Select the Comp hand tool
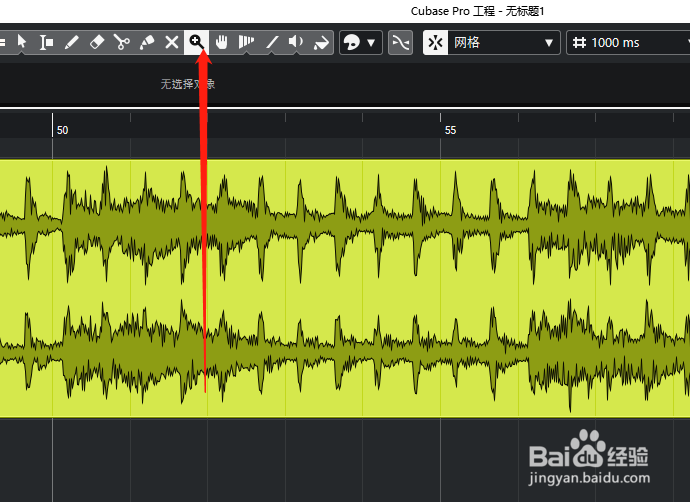This screenshot has height=502, width=690. [x=221, y=42]
